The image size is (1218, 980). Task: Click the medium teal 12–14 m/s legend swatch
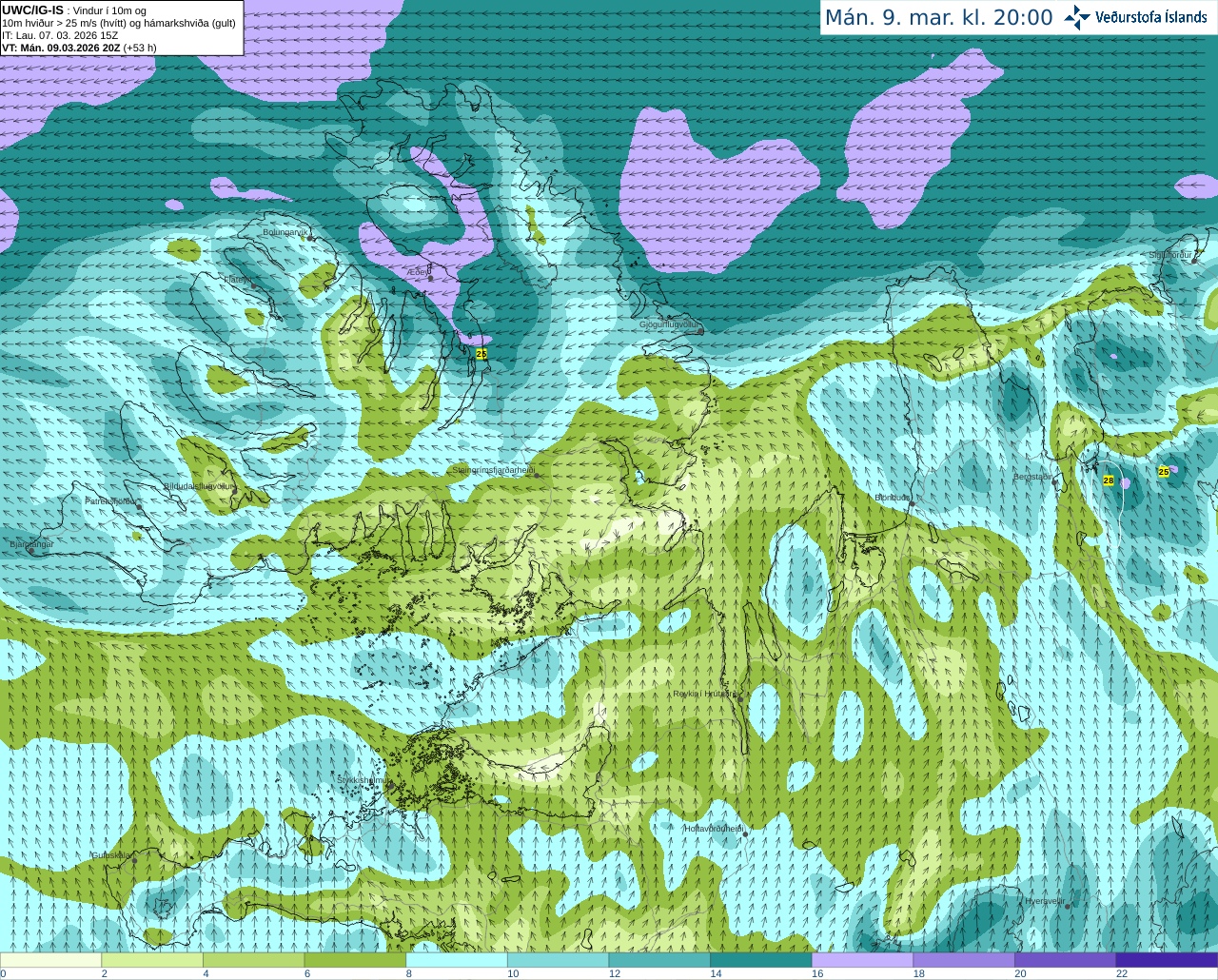coord(659,959)
